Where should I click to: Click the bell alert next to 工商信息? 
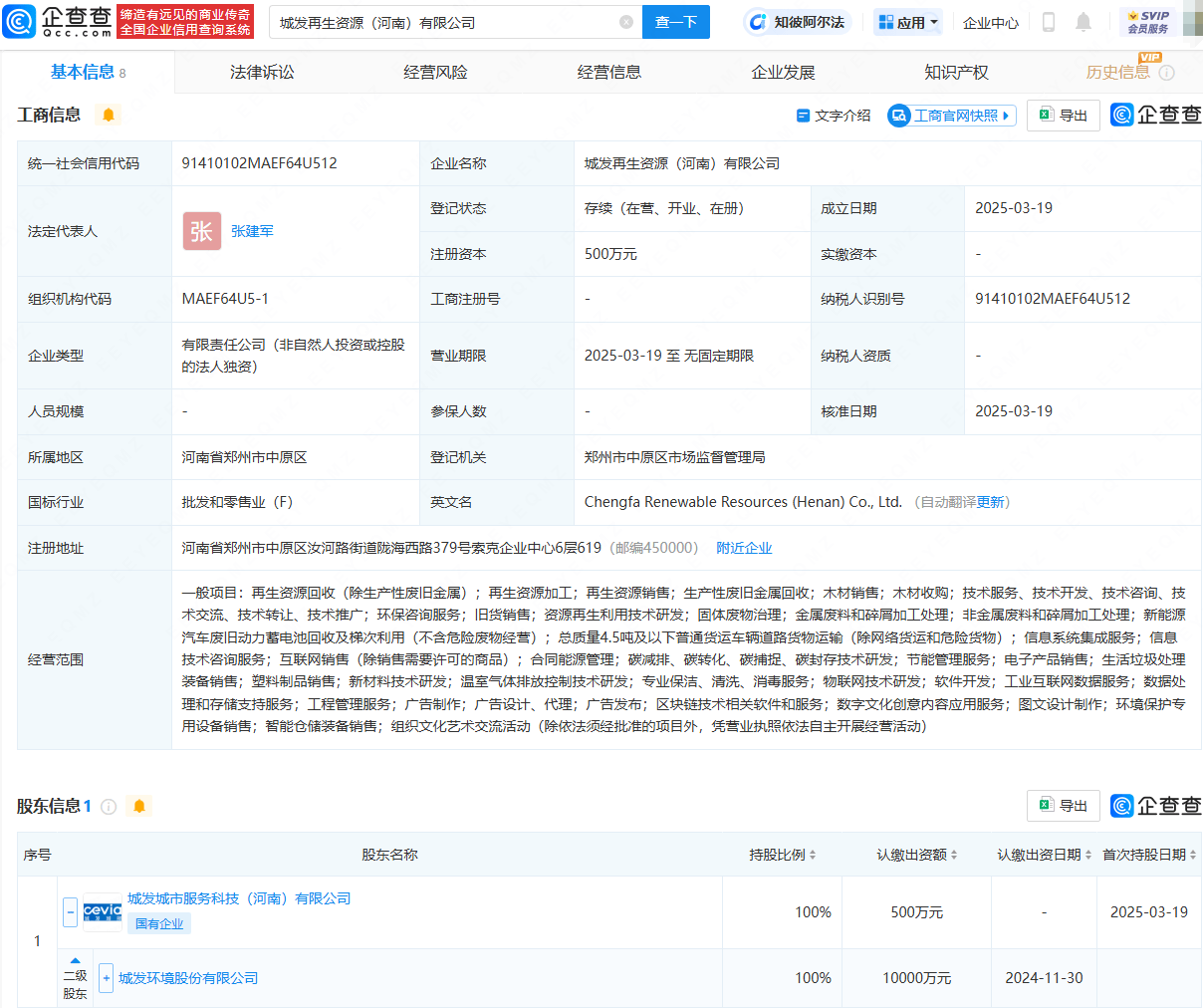coord(109,115)
